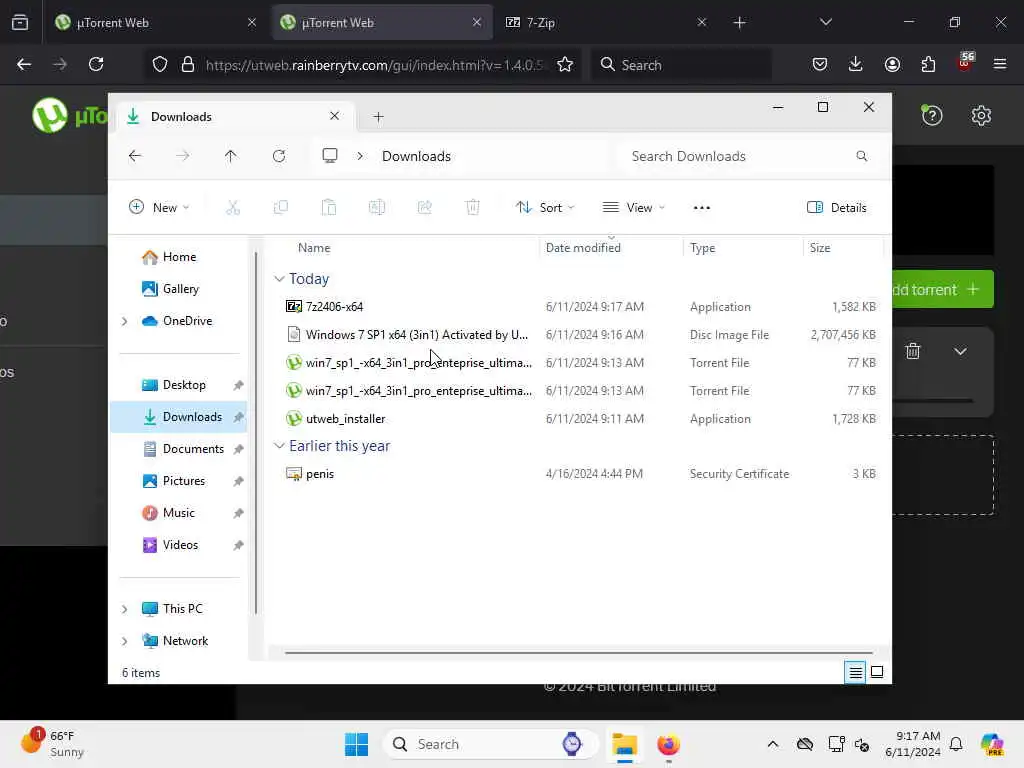The height and width of the screenshot is (768, 1024).
Task: Open the Sort dropdown
Action: click(x=545, y=208)
